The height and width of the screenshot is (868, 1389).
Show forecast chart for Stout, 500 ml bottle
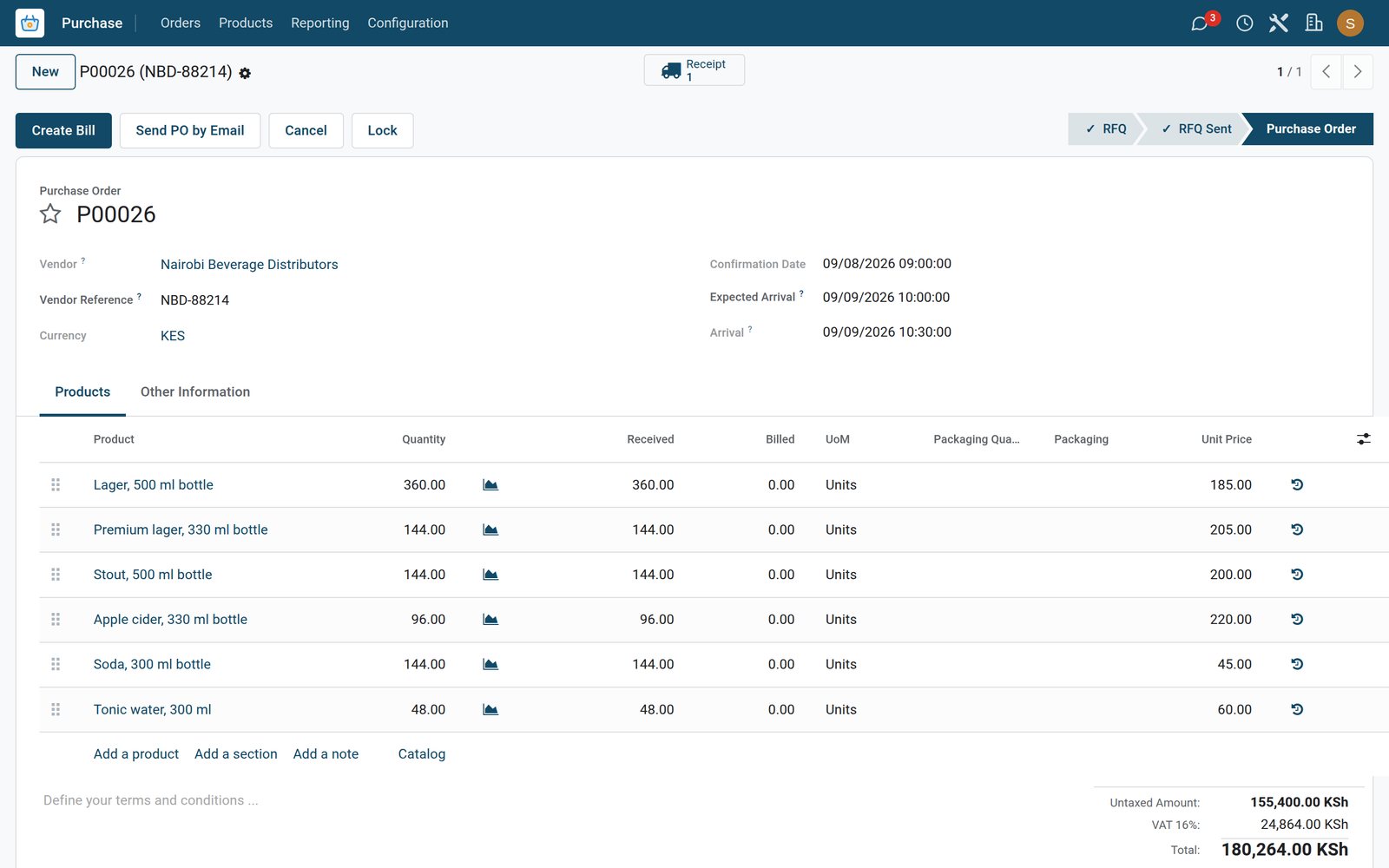pyautogui.click(x=490, y=575)
